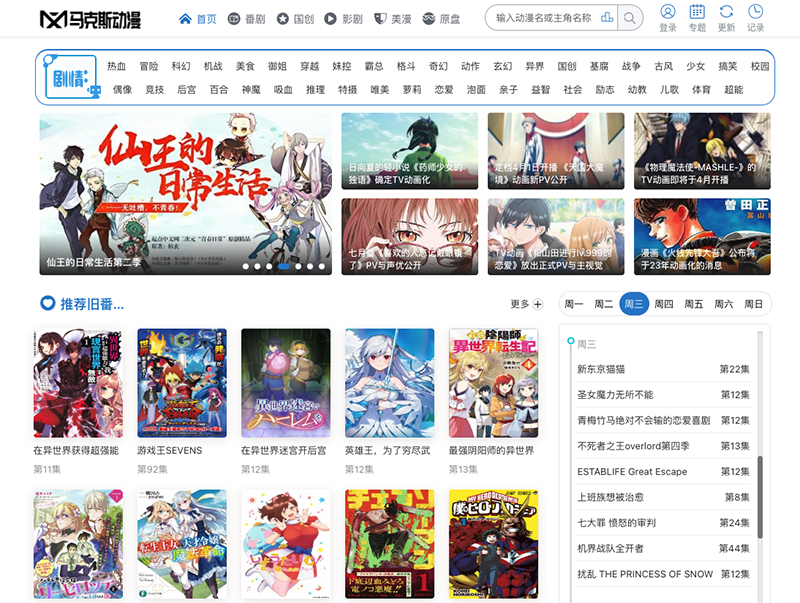Image resolution: width=800 pixels, height=603 pixels.
Task: Click the 影剧 play icon
Action: tap(331, 19)
